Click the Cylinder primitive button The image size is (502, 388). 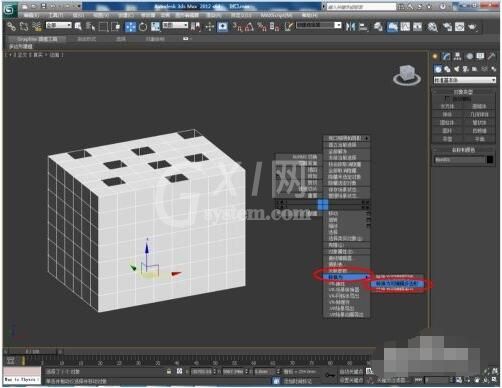click(448, 122)
